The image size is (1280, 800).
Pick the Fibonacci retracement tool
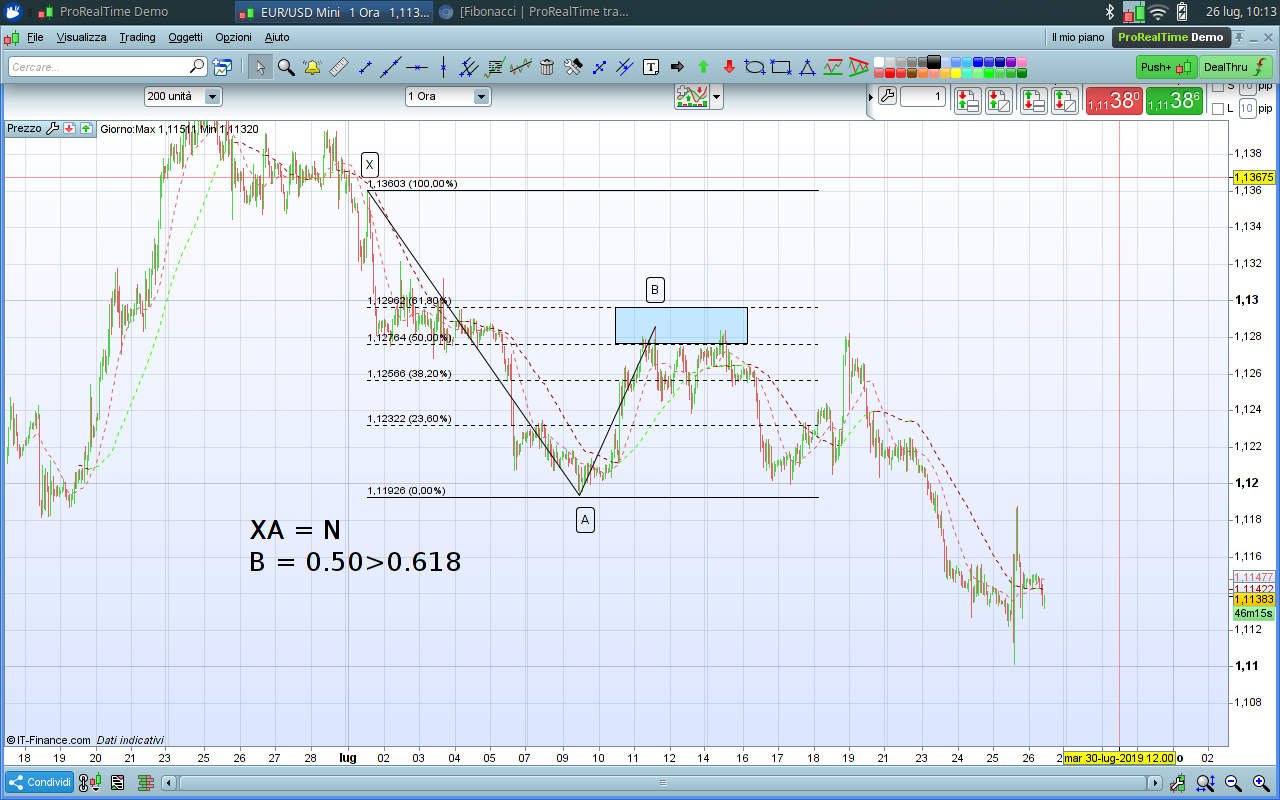tap(495, 67)
